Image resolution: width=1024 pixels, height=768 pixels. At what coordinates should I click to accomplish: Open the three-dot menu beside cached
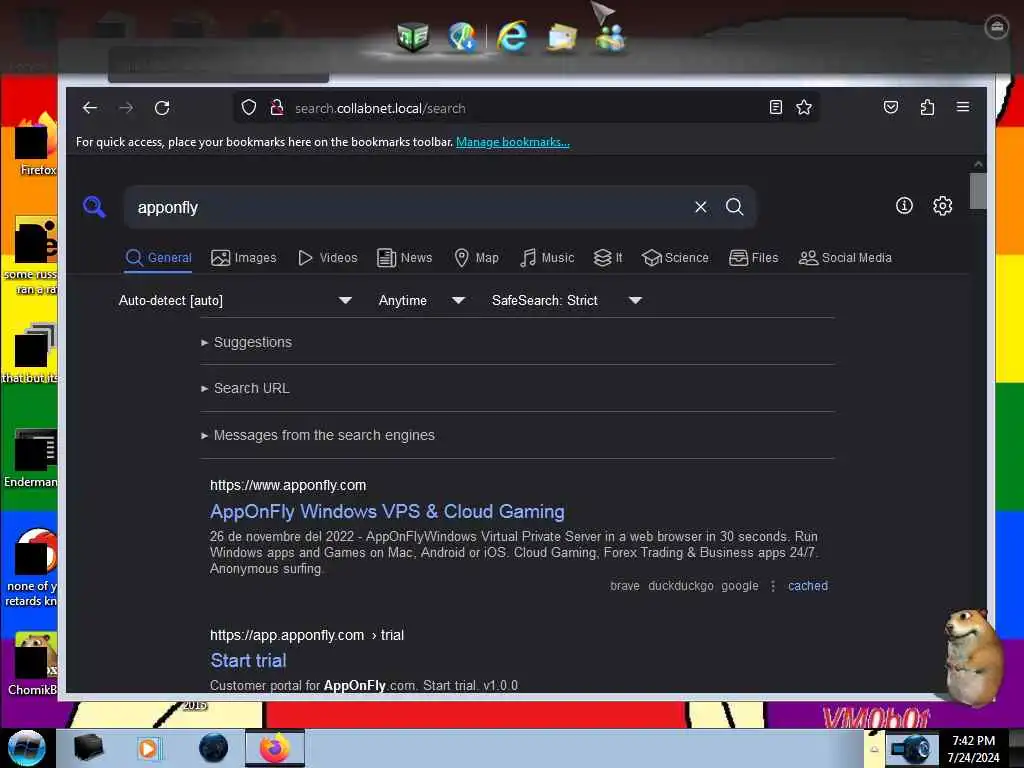773,586
